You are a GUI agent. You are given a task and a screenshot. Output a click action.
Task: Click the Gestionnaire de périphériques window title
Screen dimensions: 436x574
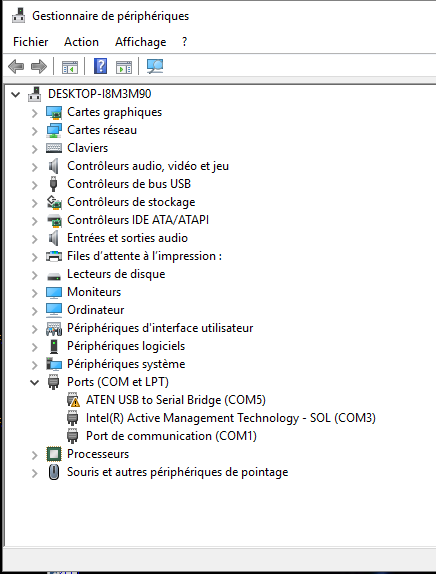coord(111,16)
